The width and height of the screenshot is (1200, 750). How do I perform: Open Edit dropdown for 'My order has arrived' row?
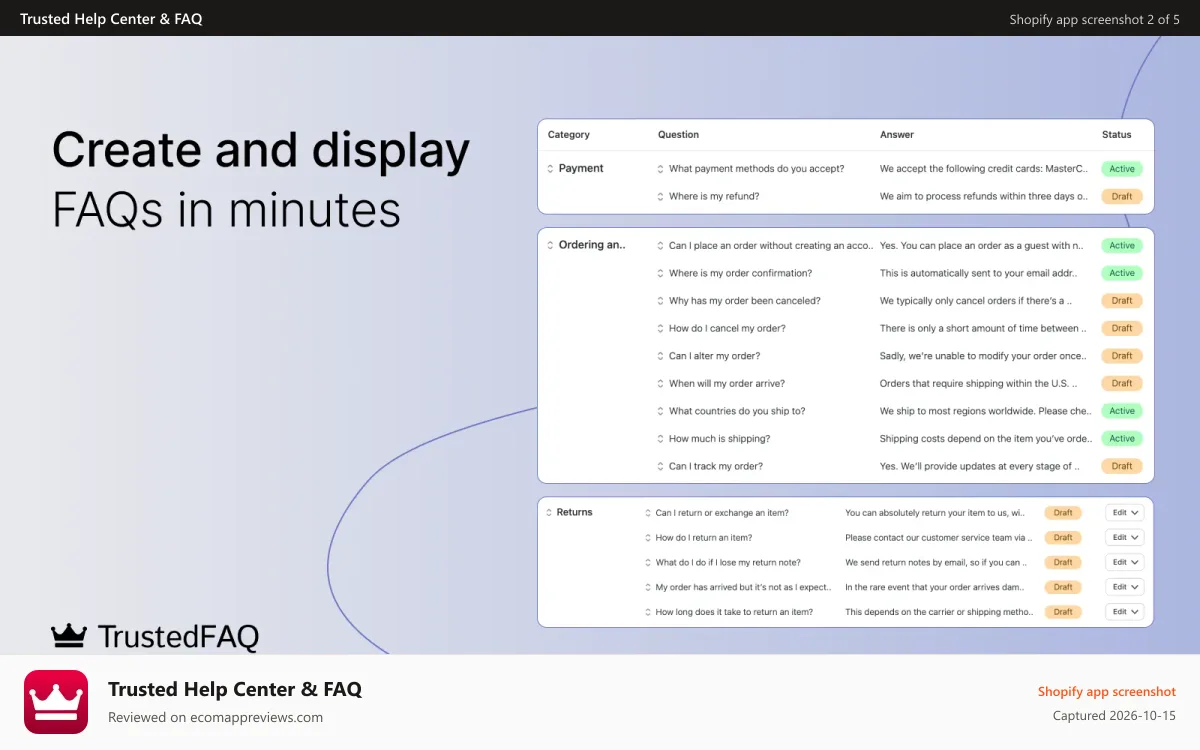tap(1125, 587)
